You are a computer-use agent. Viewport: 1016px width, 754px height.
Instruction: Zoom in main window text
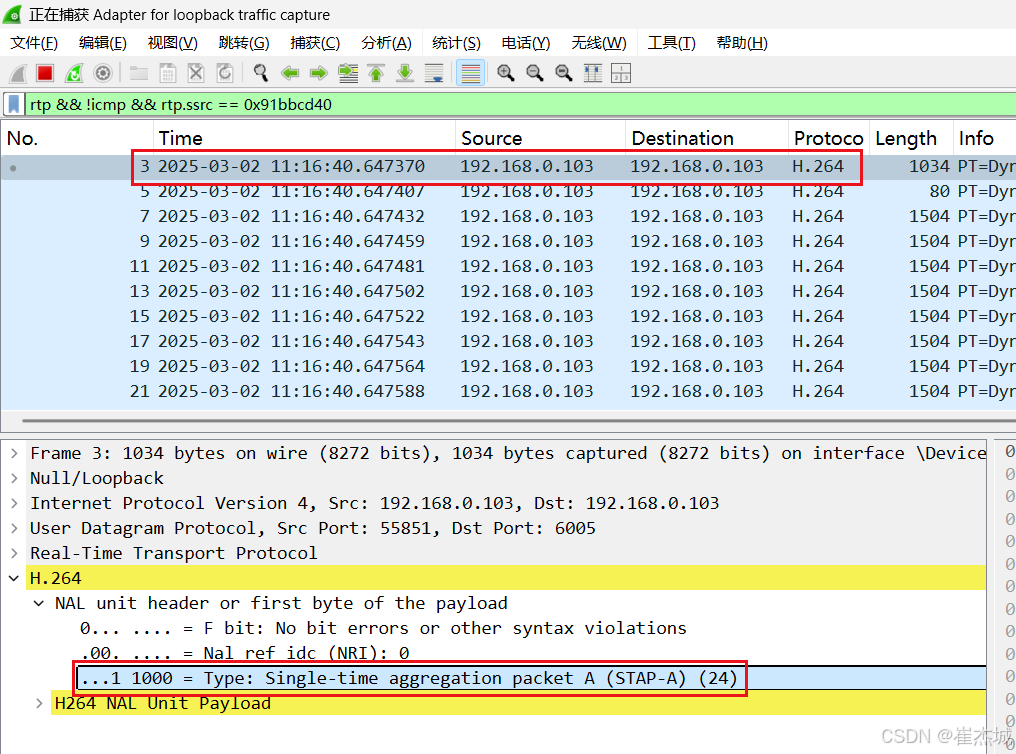tap(505, 73)
